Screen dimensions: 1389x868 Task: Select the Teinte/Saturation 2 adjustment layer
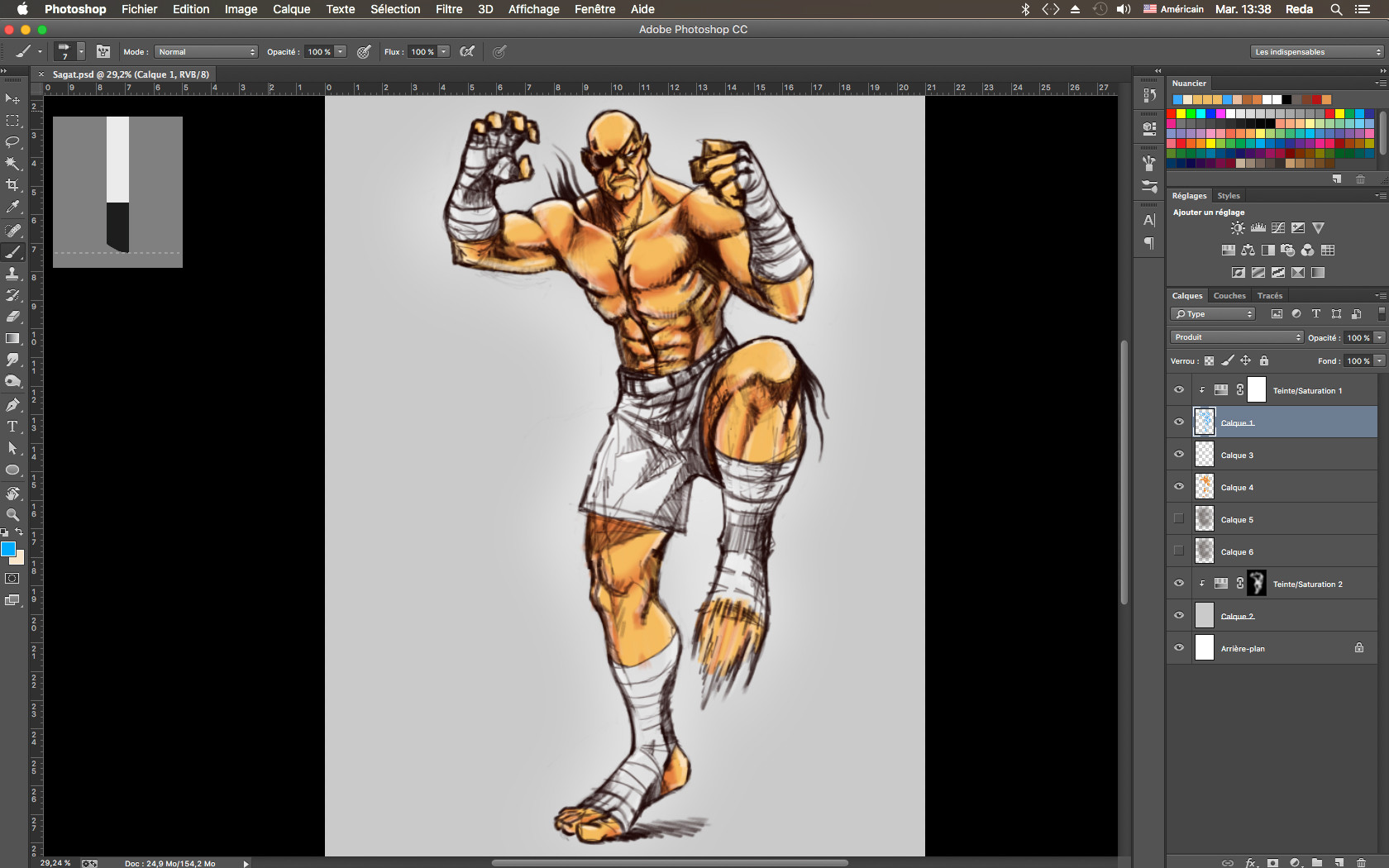click(x=1306, y=584)
